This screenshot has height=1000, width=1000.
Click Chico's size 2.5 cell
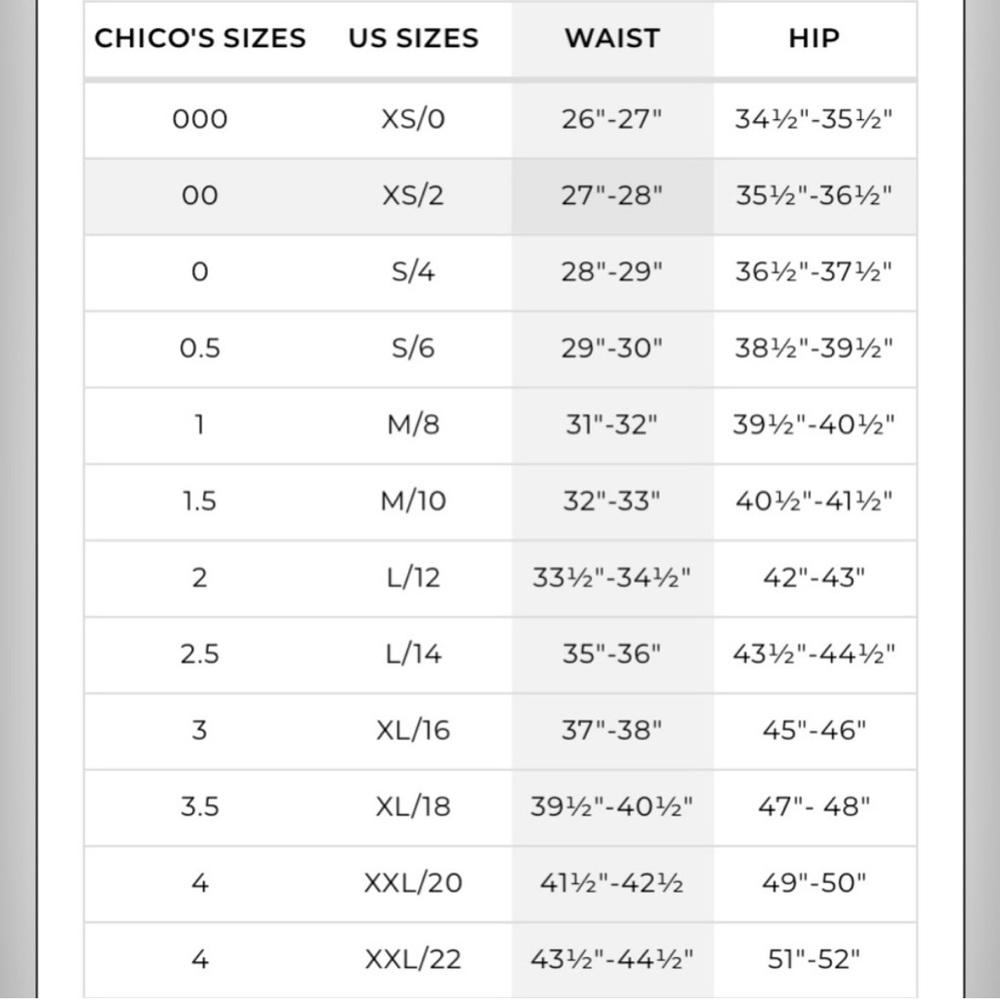[200, 654]
